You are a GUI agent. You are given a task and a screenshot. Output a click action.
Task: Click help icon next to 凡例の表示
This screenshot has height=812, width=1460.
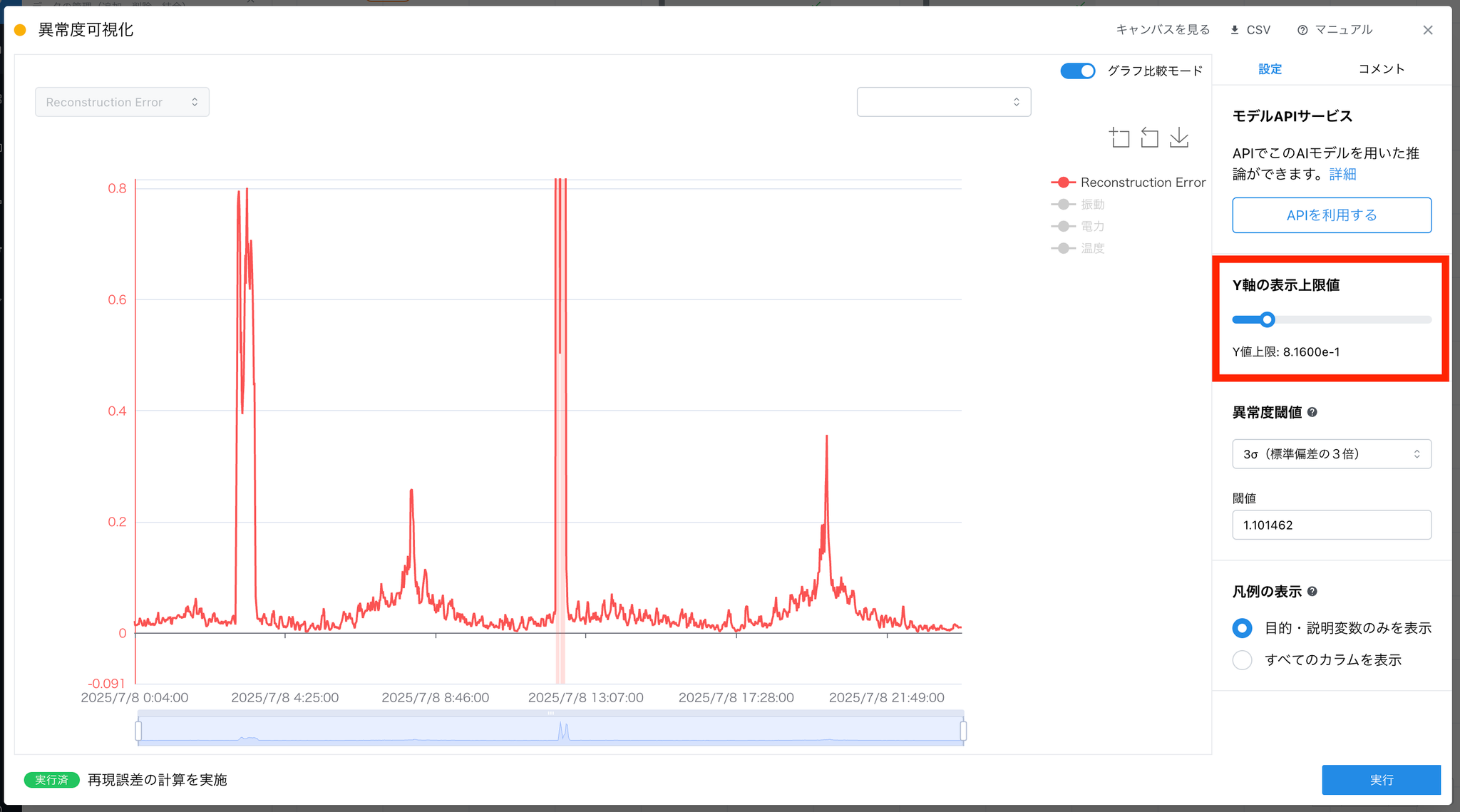[1312, 591]
